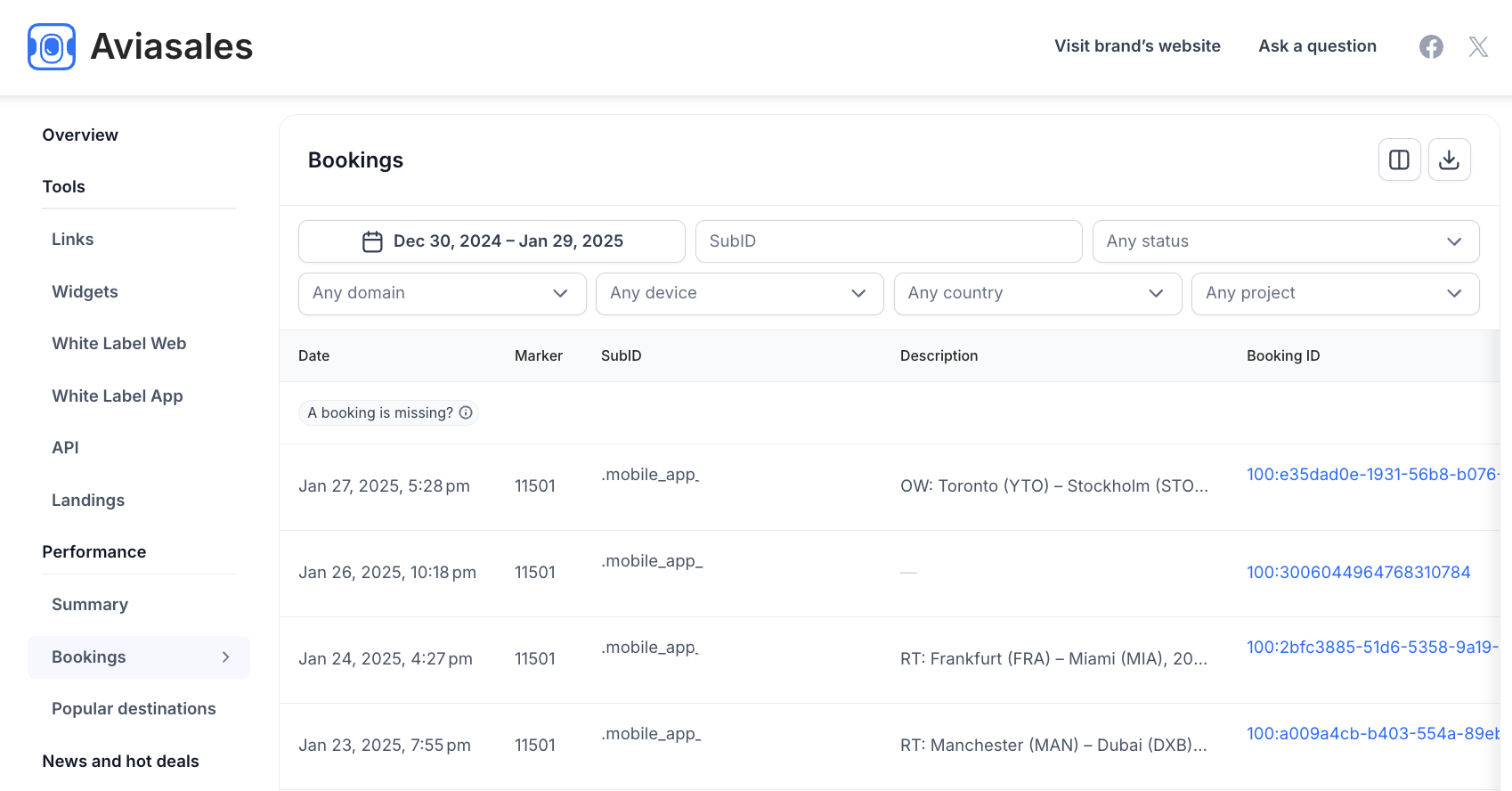1512x791 pixels.
Task: Click info icon beside 'A booking is missing?'
Action: pos(466,412)
